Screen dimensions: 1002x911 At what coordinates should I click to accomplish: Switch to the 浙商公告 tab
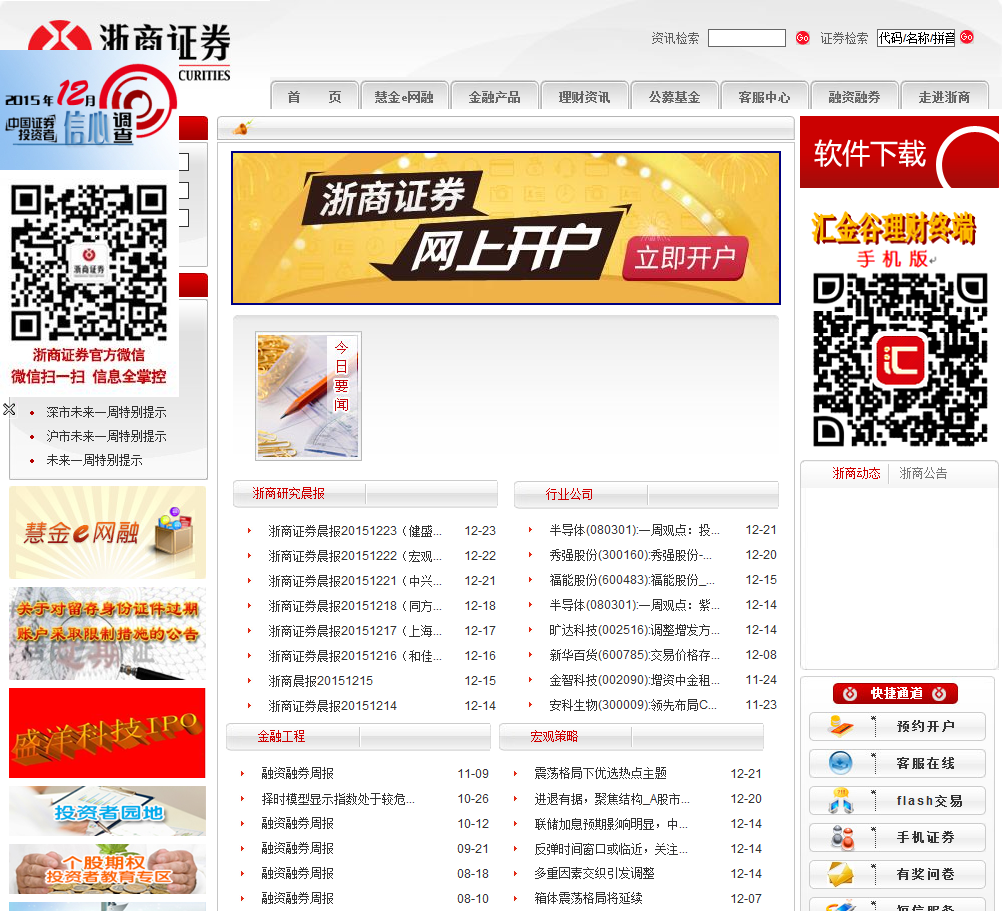coord(923,473)
